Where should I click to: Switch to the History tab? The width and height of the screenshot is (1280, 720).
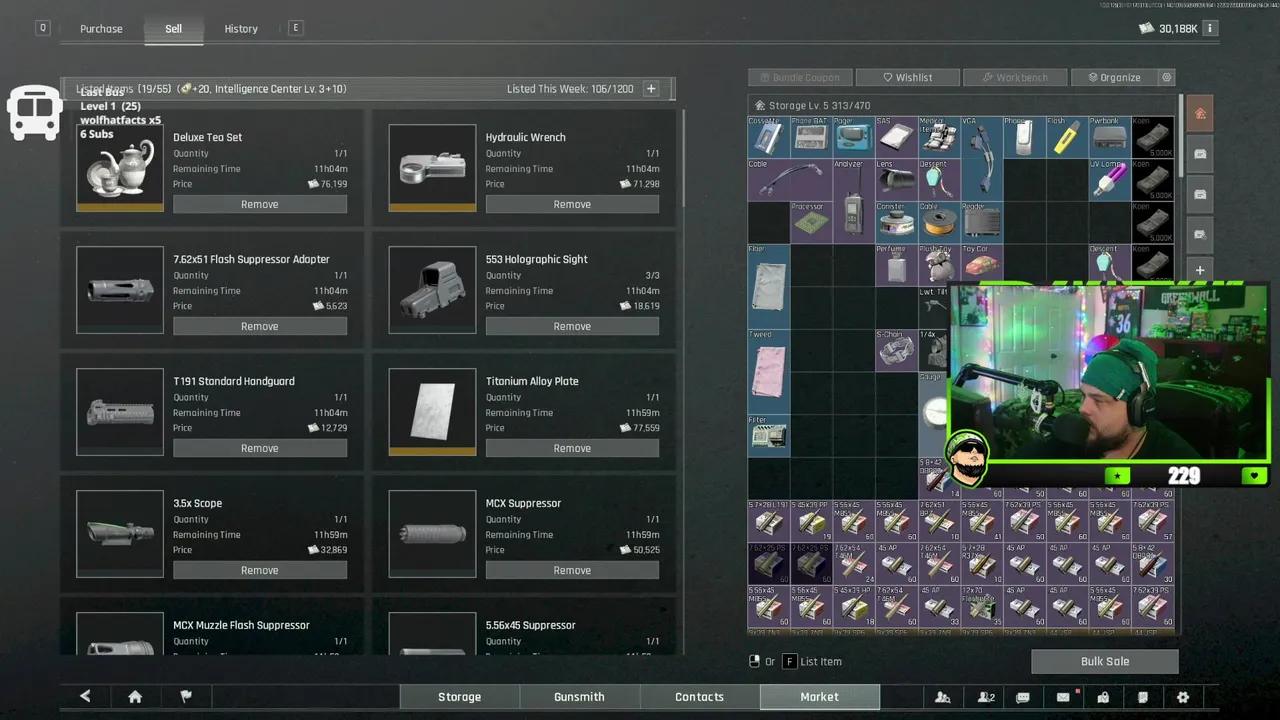tap(241, 29)
